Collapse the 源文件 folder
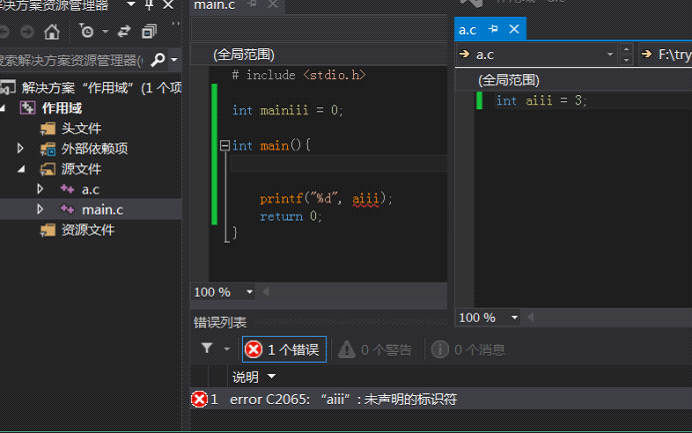 [x=21, y=169]
